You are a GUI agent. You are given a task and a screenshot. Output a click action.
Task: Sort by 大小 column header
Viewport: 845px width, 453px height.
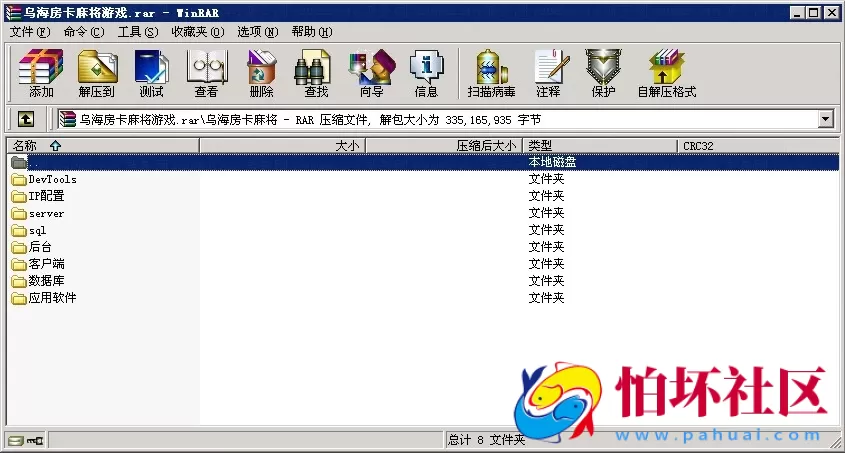(x=283, y=145)
